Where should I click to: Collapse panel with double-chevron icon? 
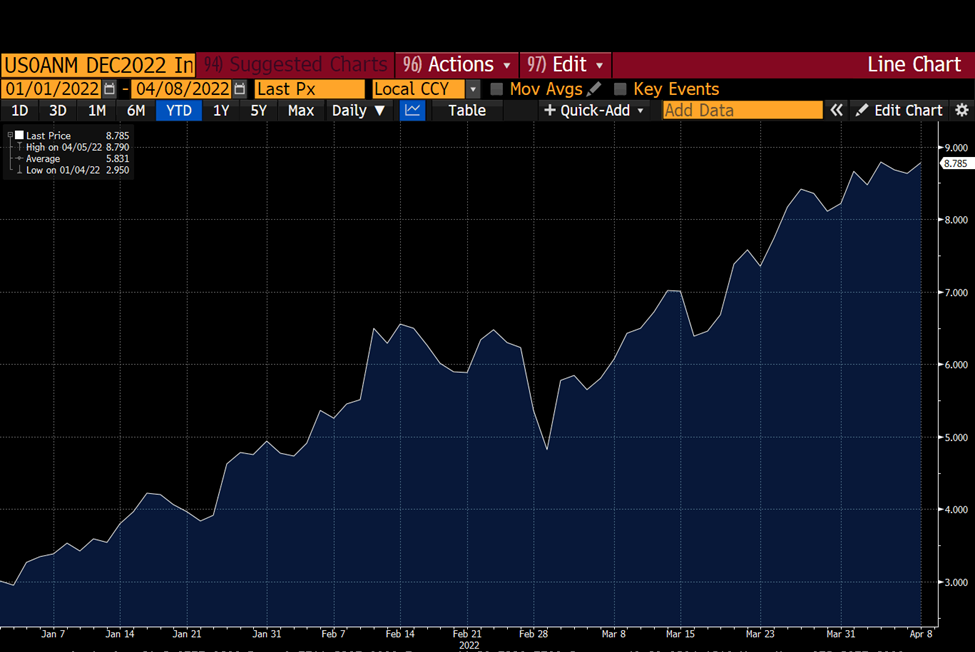(x=836, y=111)
